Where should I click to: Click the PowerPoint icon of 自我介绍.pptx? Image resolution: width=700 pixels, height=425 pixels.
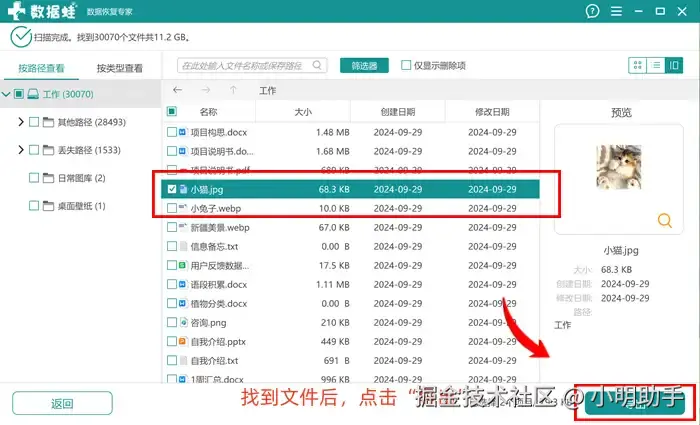(183, 342)
